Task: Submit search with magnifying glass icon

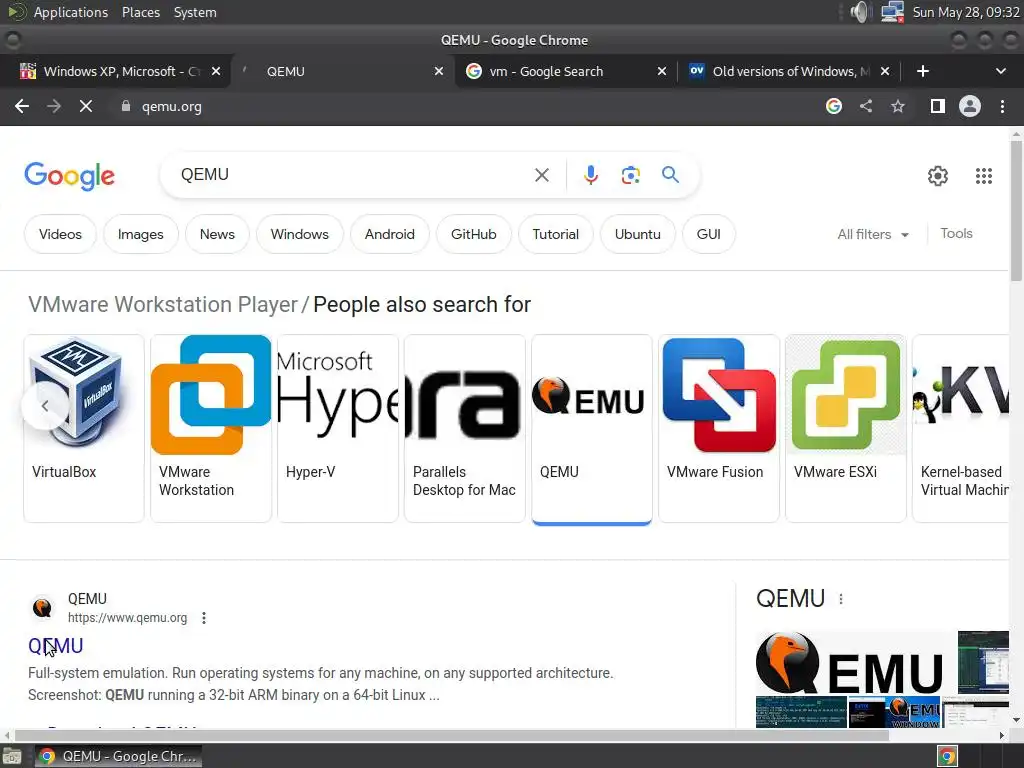Action: coord(670,175)
